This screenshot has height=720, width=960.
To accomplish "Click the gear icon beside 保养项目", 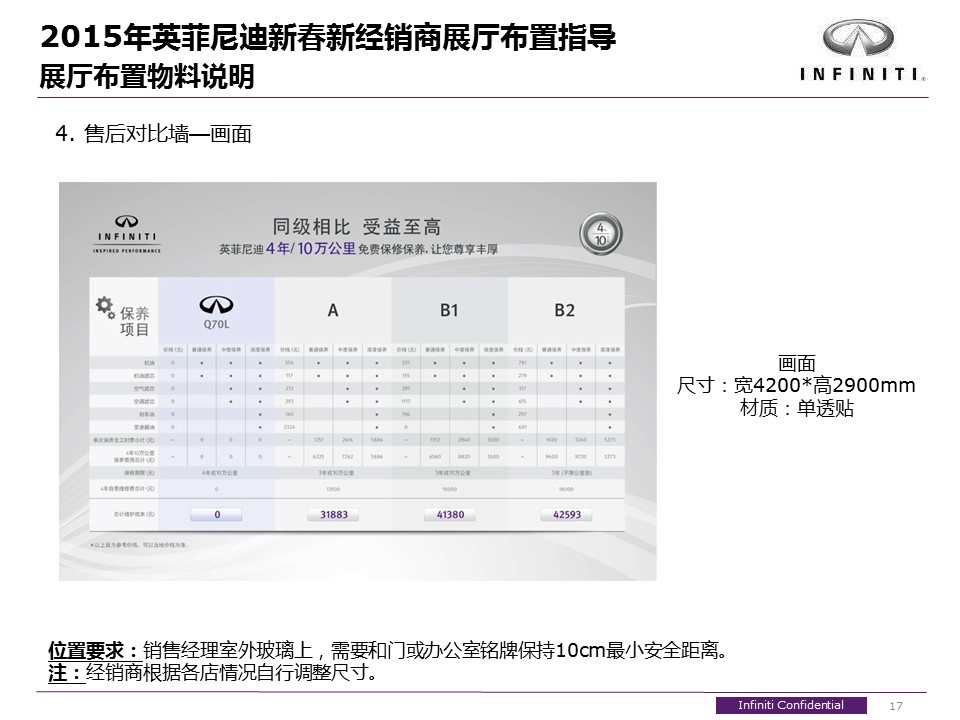I will point(104,306).
